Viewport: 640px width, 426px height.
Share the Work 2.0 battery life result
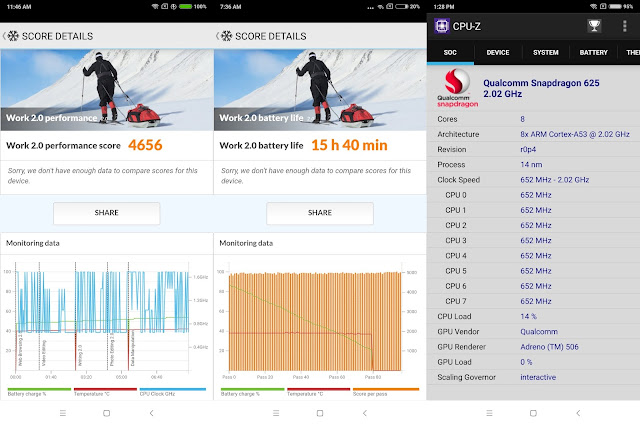320,213
